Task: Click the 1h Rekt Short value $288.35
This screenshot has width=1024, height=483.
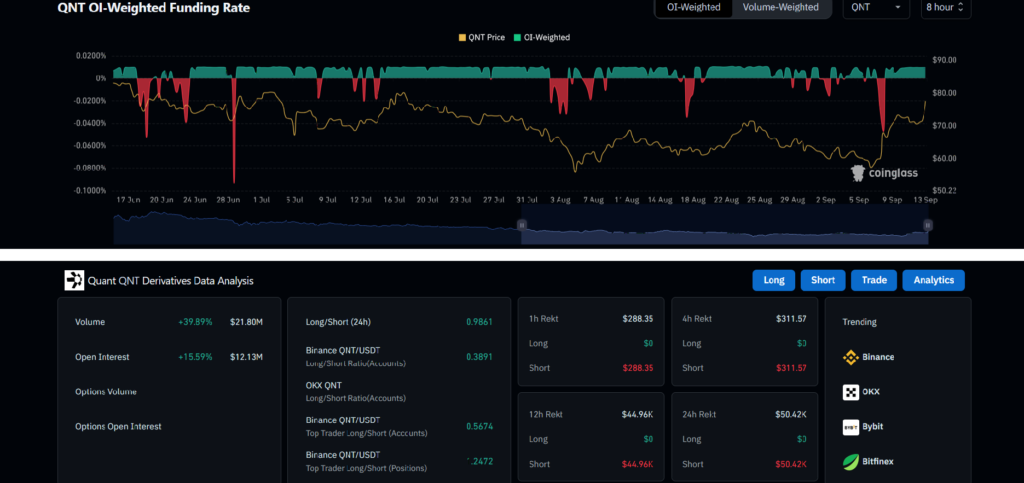Action: (x=638, y=368)
